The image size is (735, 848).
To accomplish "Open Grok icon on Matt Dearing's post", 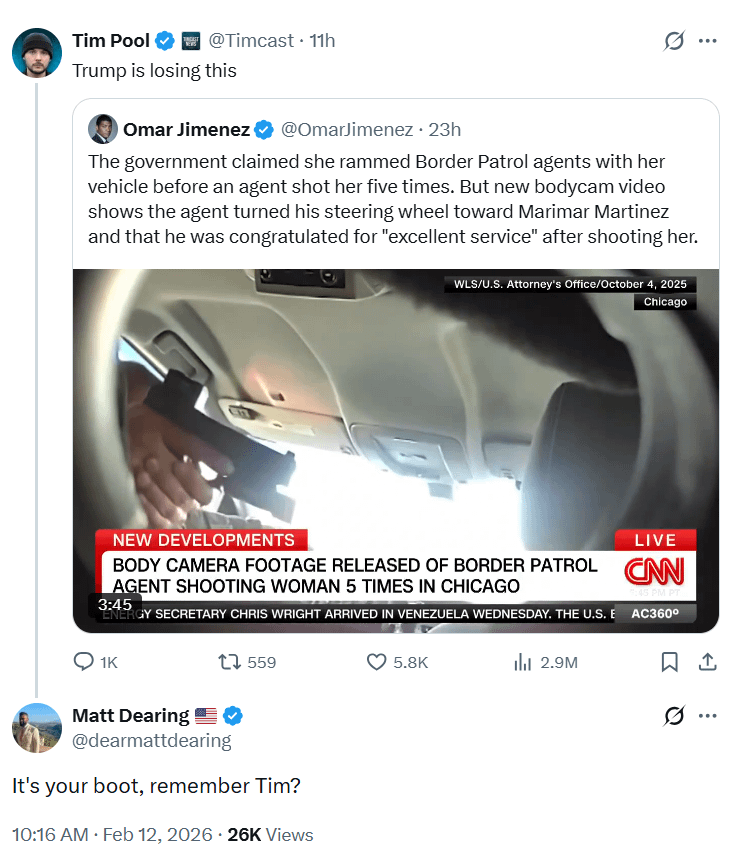I will click(x=674, y=716).
